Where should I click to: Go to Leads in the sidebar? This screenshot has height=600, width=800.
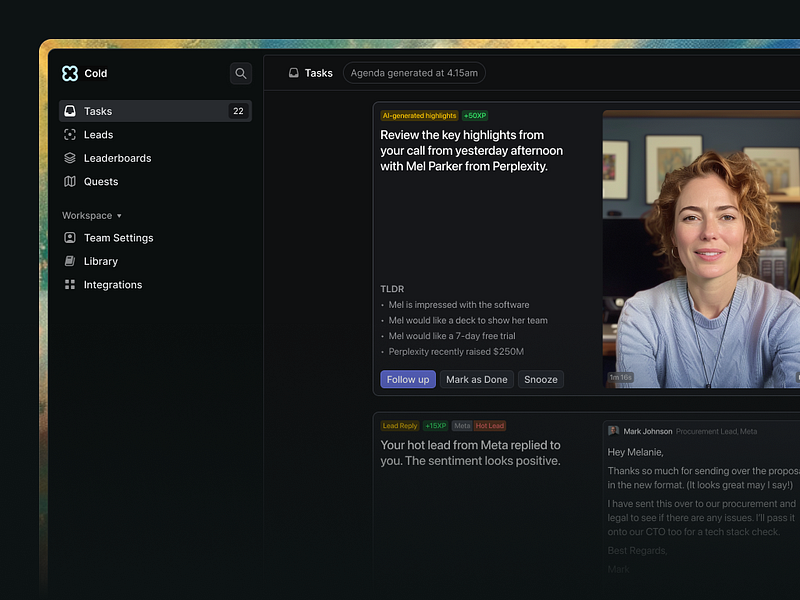click(x=156, y=135)
